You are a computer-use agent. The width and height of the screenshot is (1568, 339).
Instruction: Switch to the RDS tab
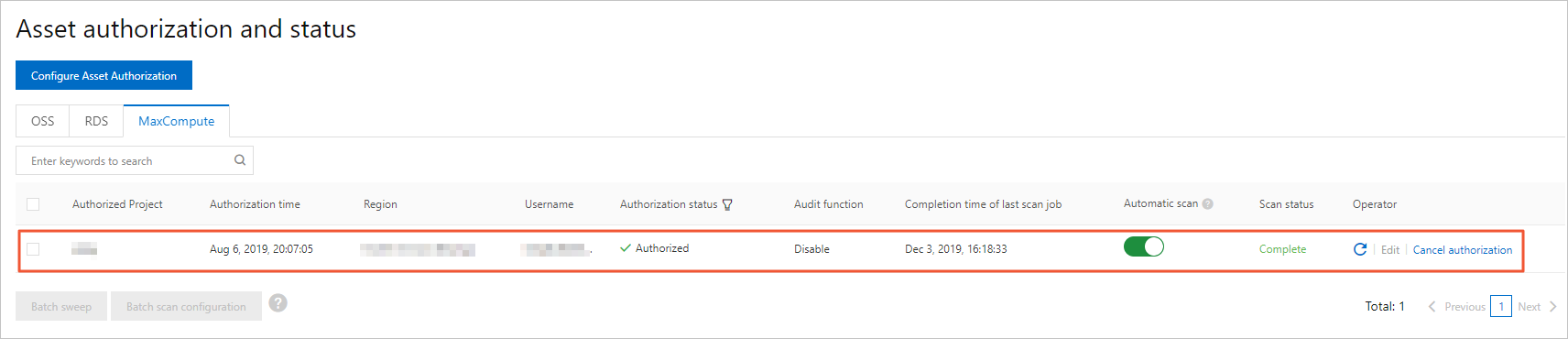point(96,121)
